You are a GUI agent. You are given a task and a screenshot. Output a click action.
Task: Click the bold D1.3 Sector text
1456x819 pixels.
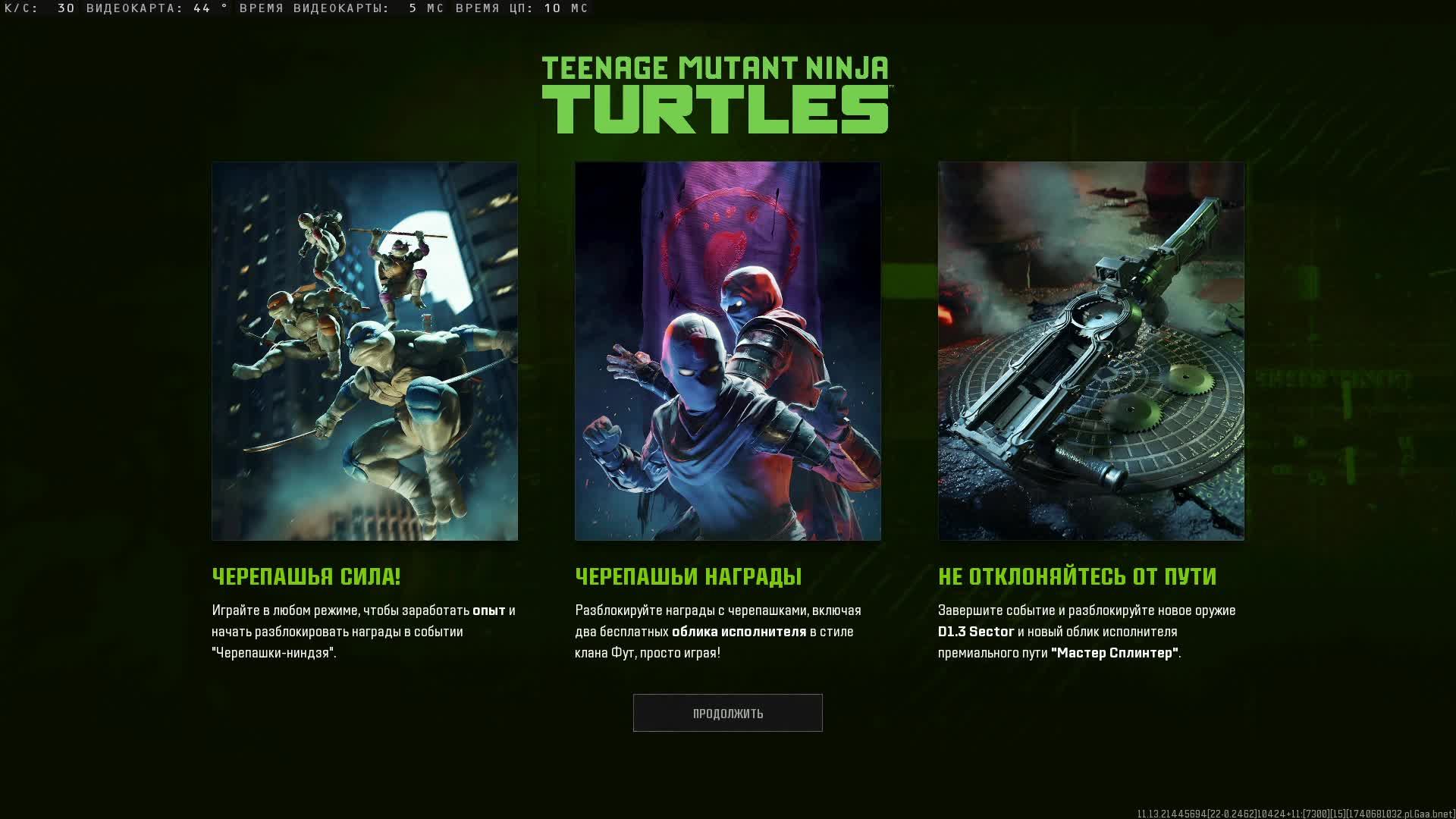click(x=975, y=632)
